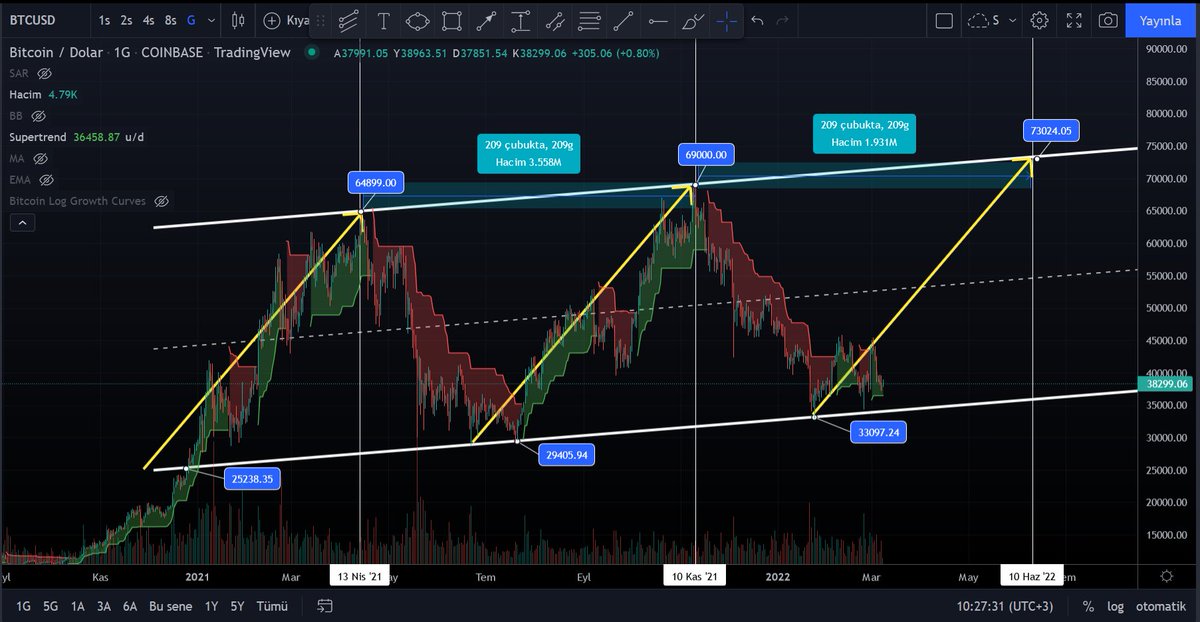The width and height of the screenshot is (1200, 622).
Task: Click the 73024.05 price label on chart
Action: (1051, 131)
